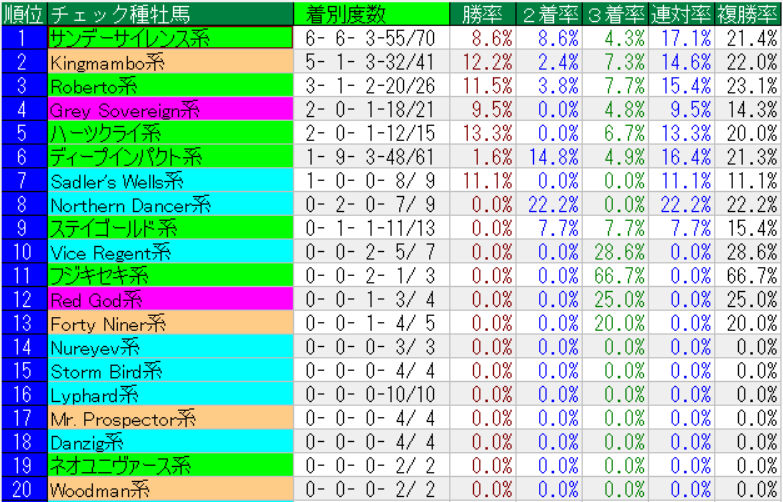Sort by the 連対率 column header
The image size is (783, 502).
coord(682,13)
